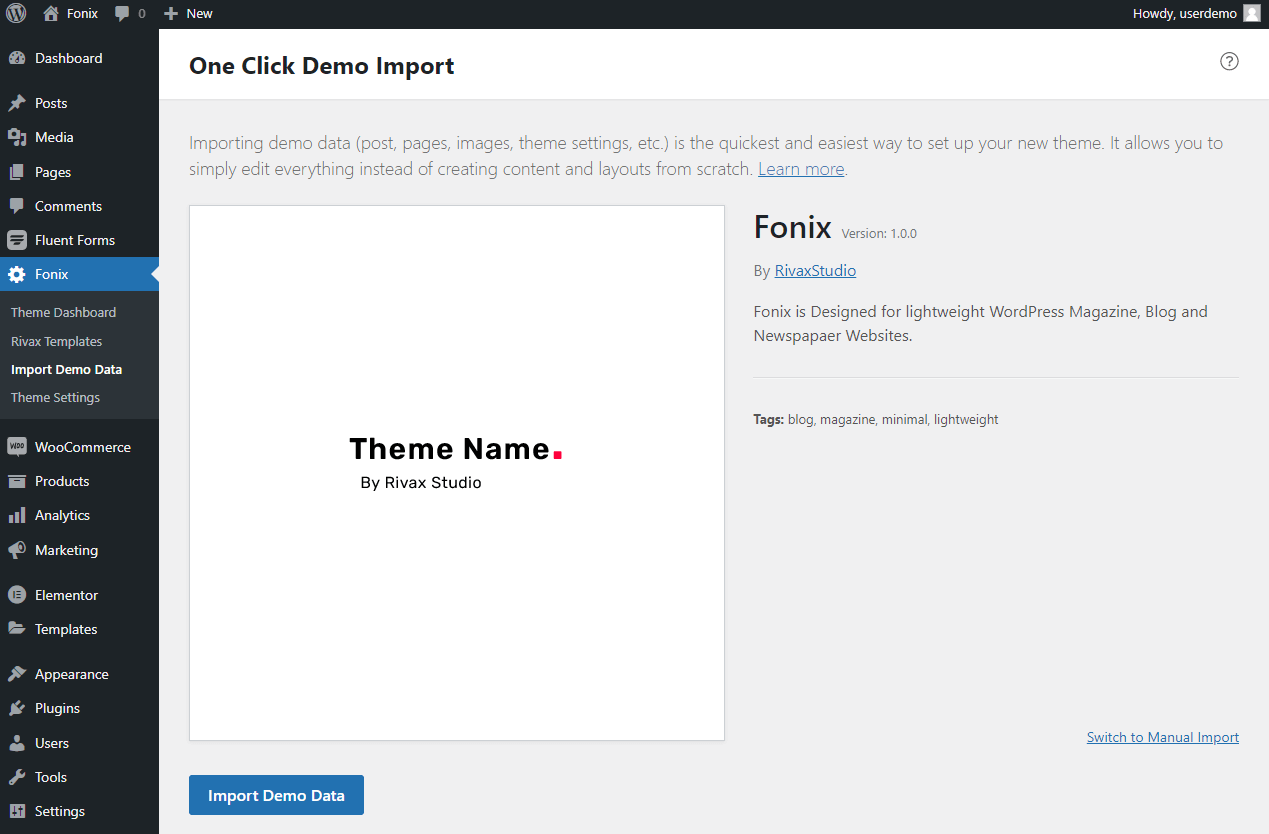The height and width of the screenshot is (834, 1269).
Task: Follow the Learn more link
Action: pos(800,169)
